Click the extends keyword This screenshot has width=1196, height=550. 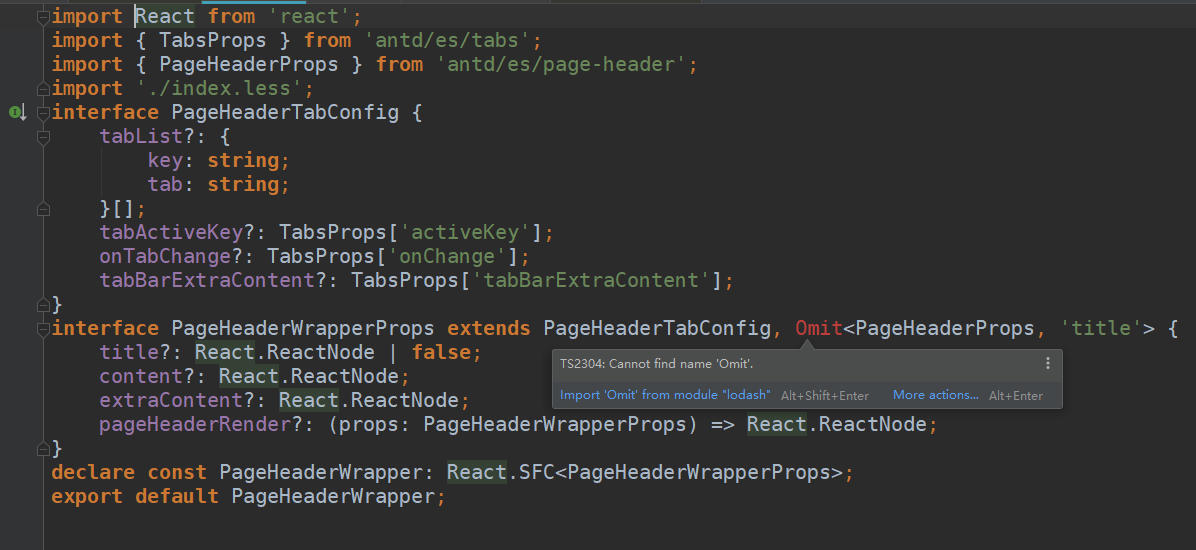coord(488,329)
